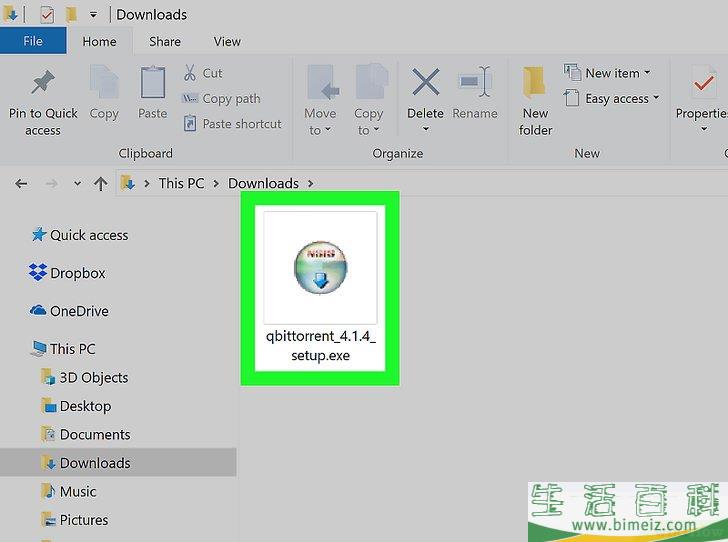
Task: Click the Up arrow navigation button
Action: [x=100, y=183]
